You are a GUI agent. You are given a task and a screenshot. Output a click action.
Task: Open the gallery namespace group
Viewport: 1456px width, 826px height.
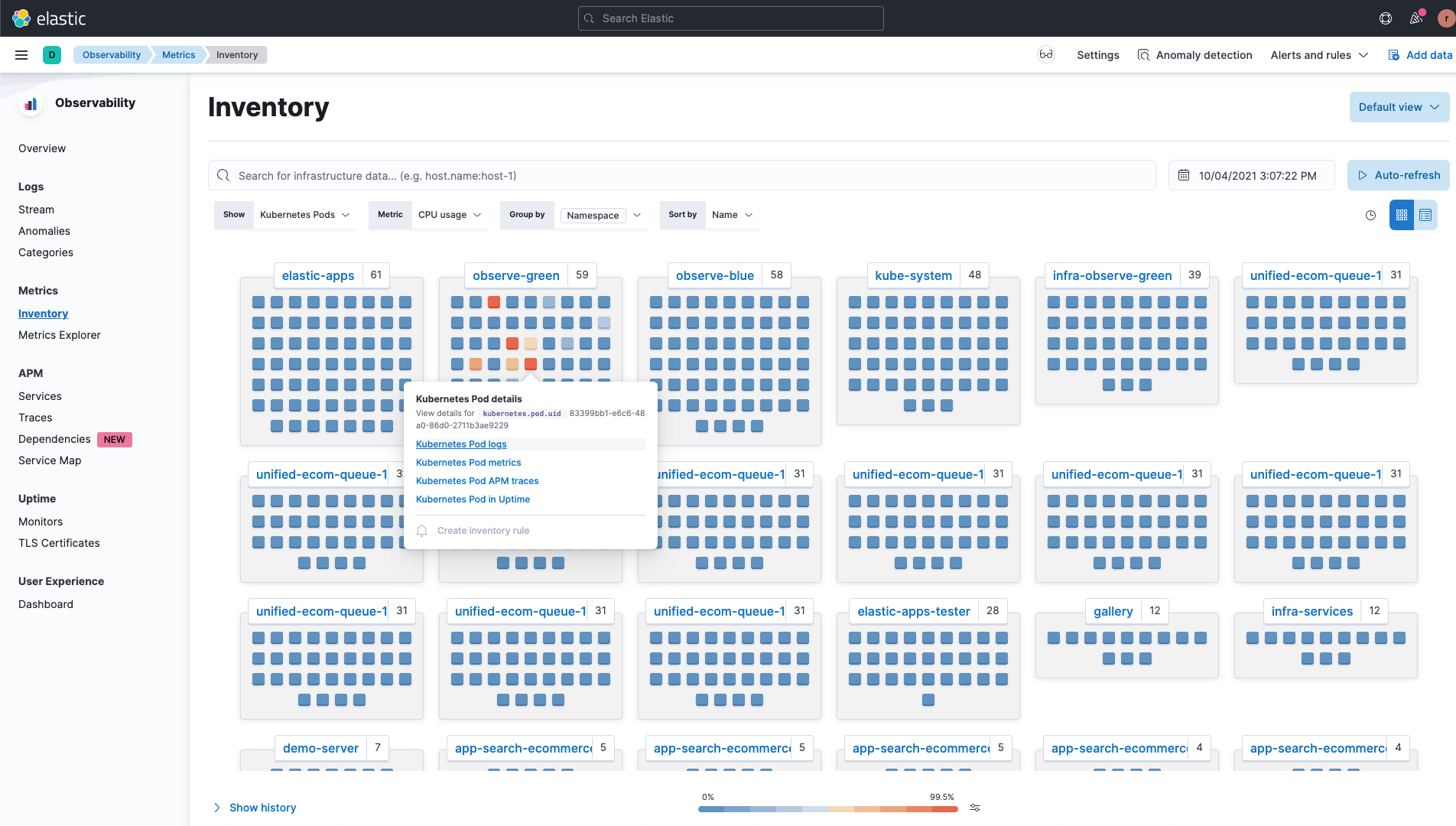point(1113,611)
